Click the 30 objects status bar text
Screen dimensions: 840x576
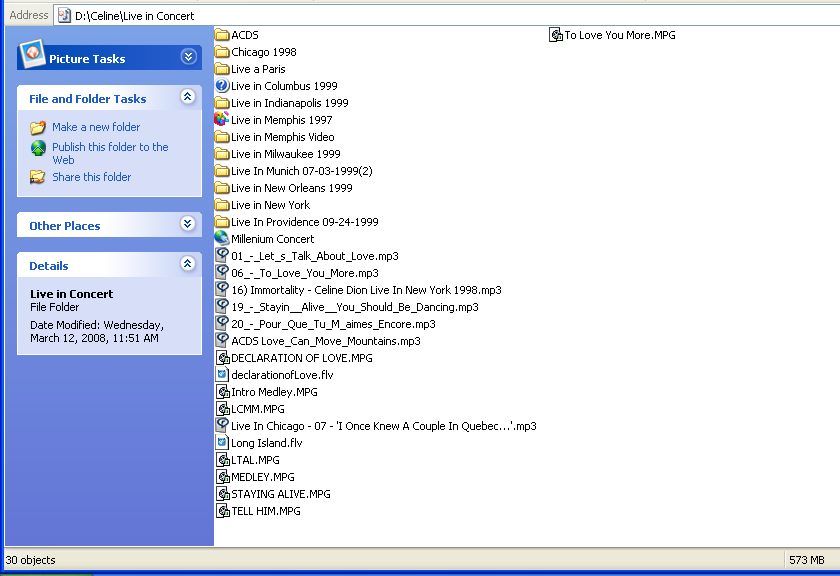click(x=30, y=560)
